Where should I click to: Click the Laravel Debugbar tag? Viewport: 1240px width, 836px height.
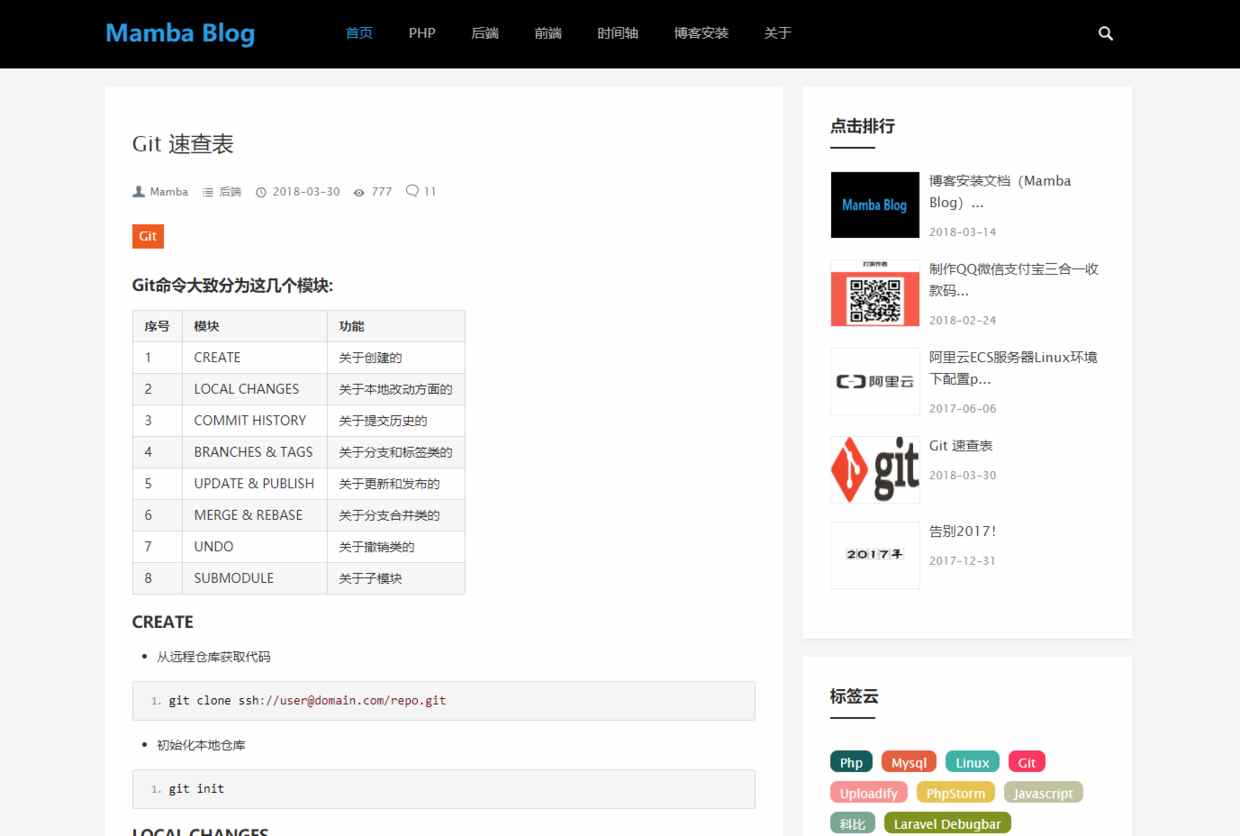point(947,824)
